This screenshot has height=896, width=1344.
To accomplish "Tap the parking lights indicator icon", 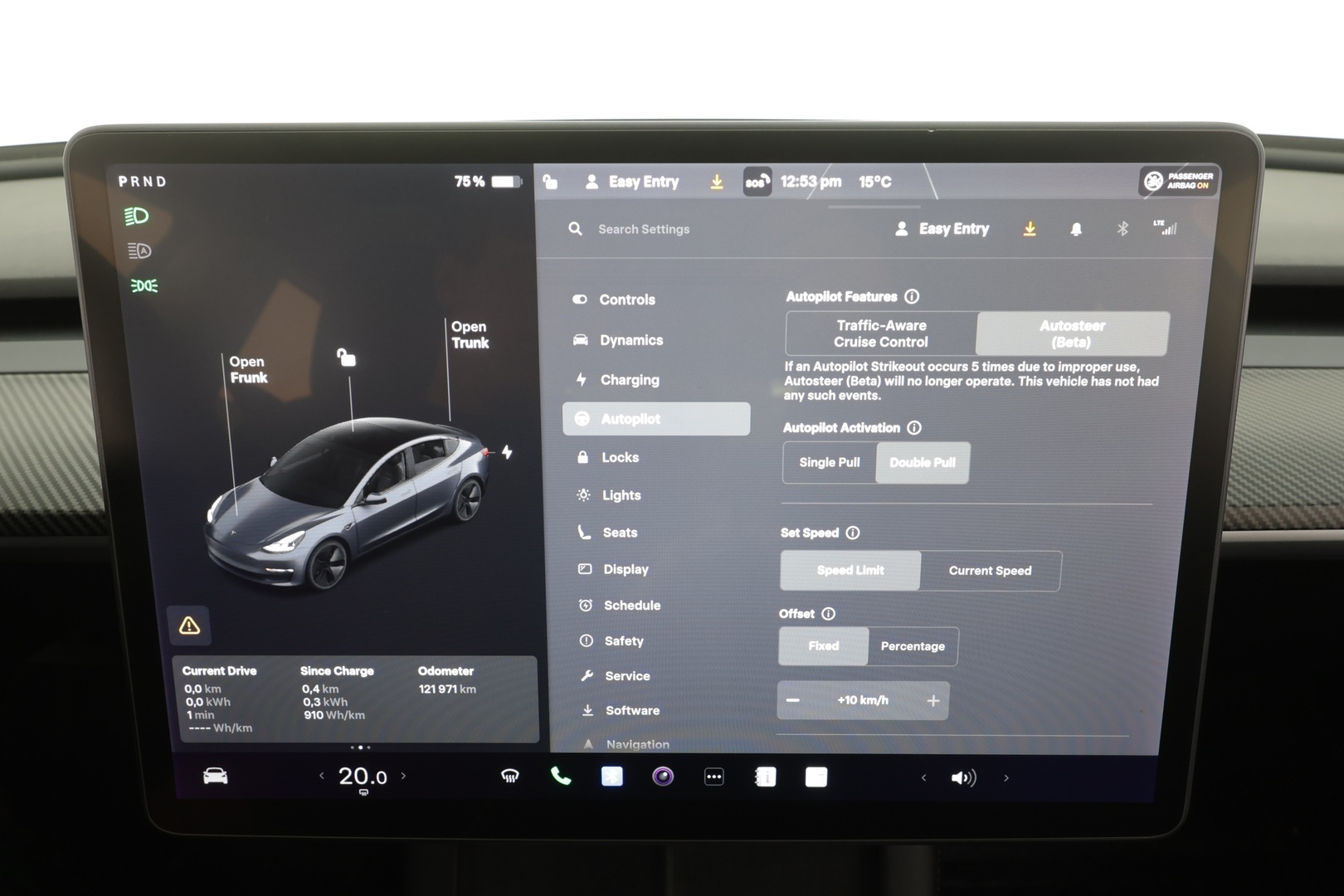I will tap(144, 285).
